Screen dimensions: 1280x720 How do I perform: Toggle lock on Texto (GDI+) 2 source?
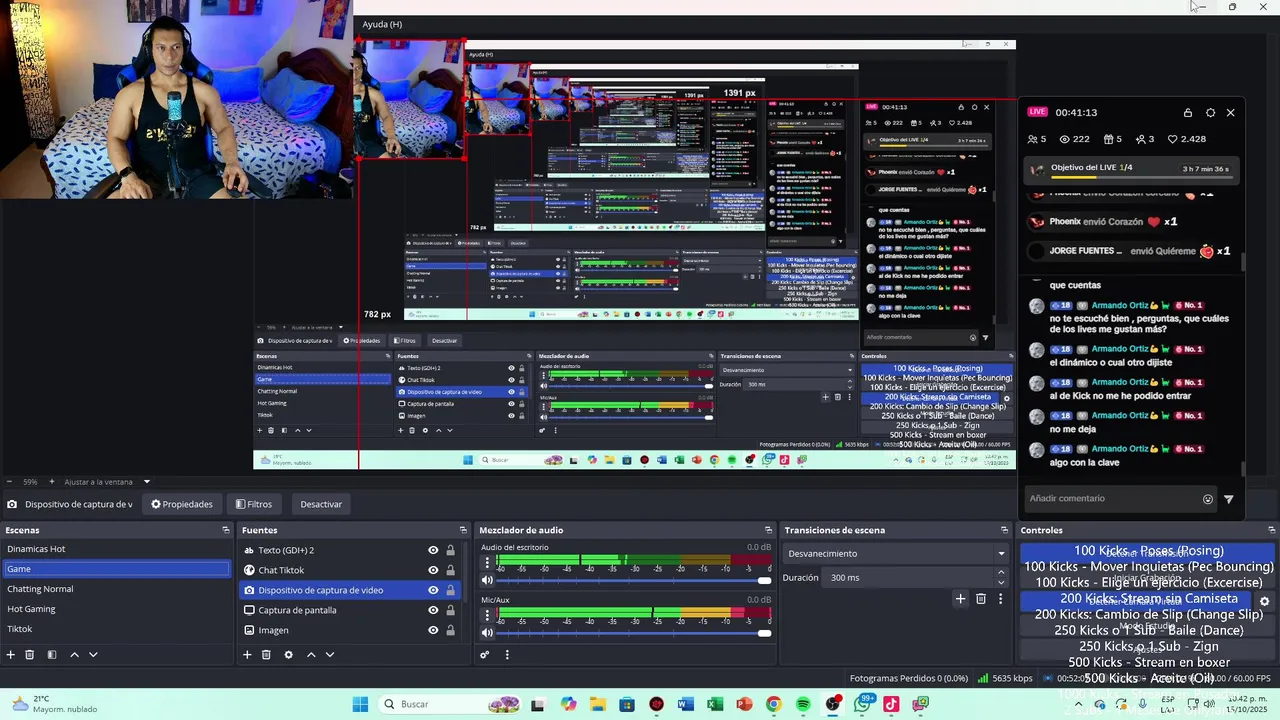coord(450,550)
